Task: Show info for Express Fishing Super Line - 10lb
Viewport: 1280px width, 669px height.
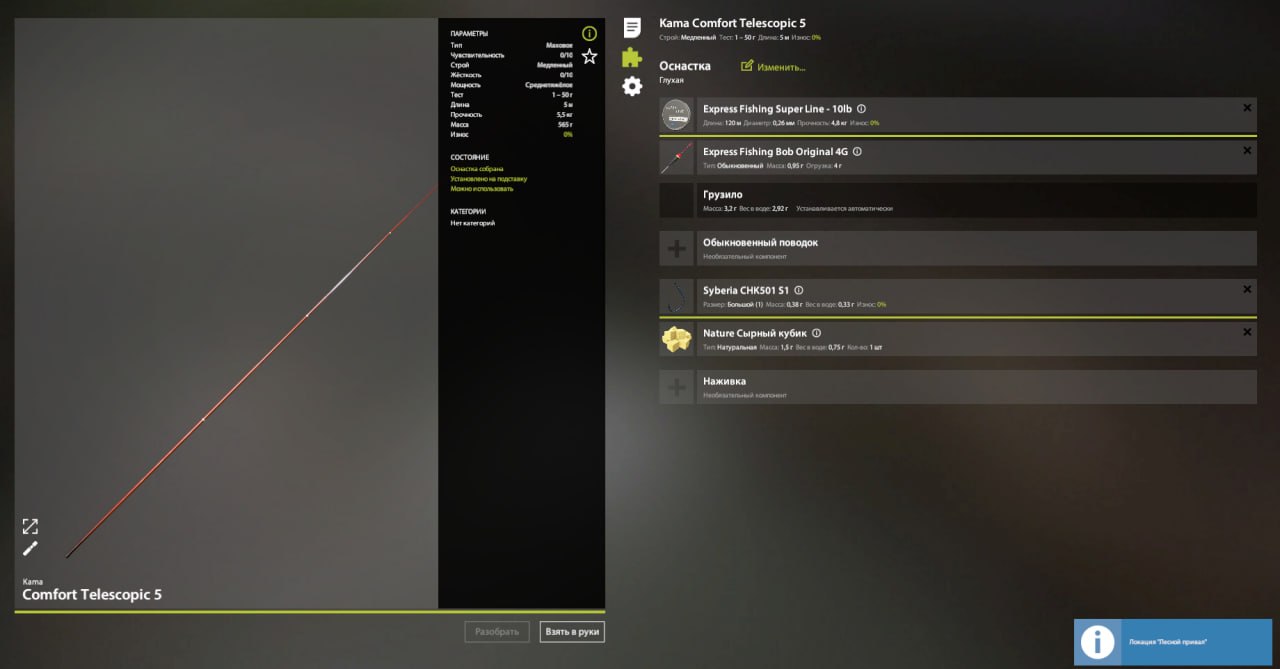Action: click(x=862, y=109)
